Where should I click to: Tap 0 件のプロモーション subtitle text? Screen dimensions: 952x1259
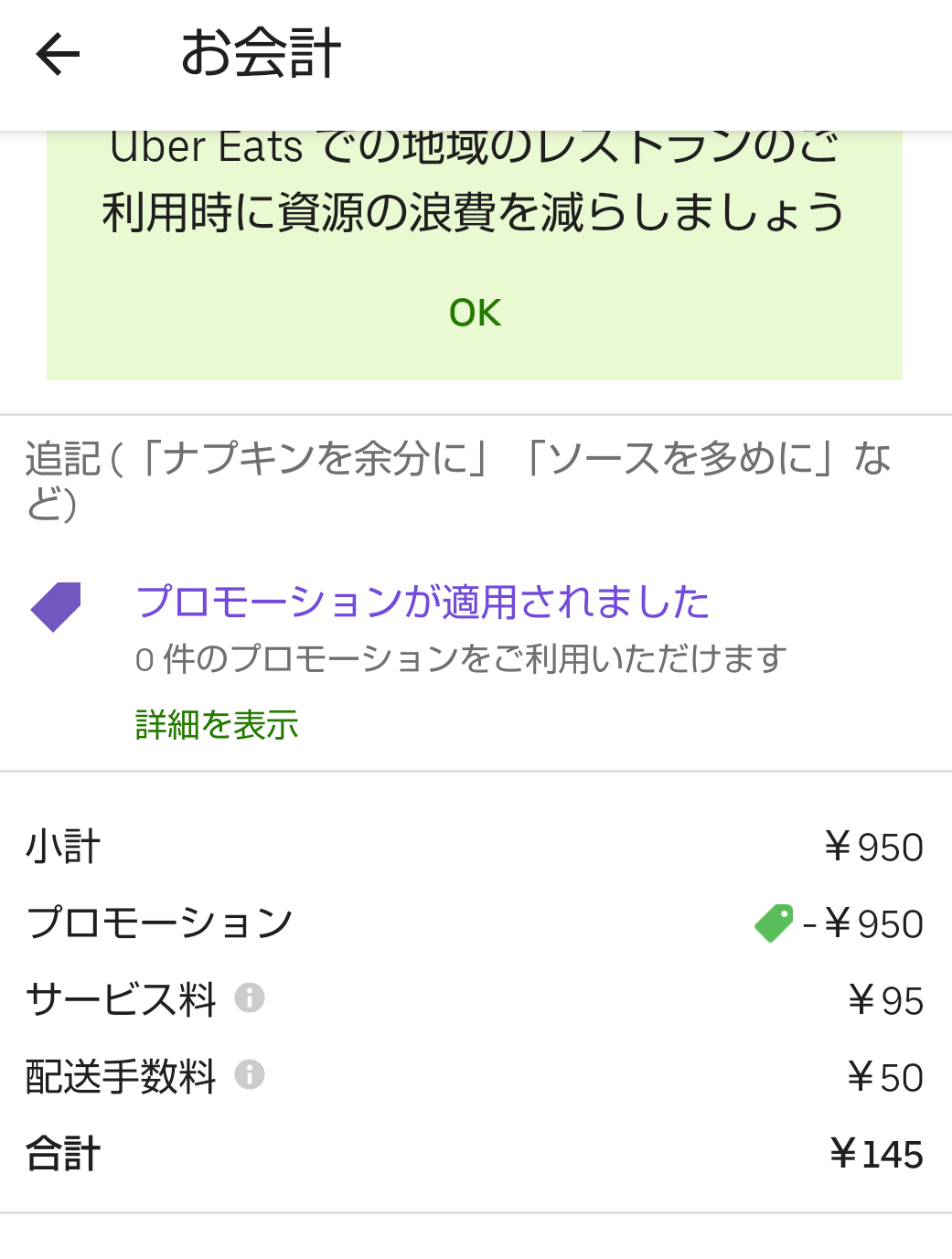[461, 659]
